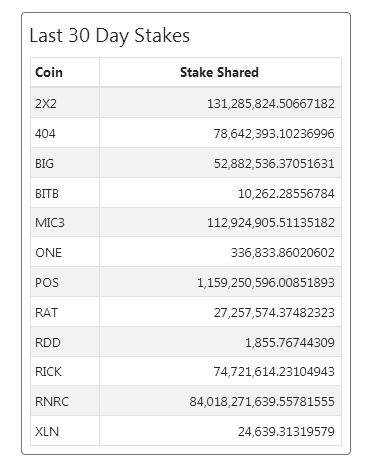The height and width of the screenshot is (474, 368).
Task: Click the Last 30 Day Stakes heading
Action: click(x=110, y=35)
